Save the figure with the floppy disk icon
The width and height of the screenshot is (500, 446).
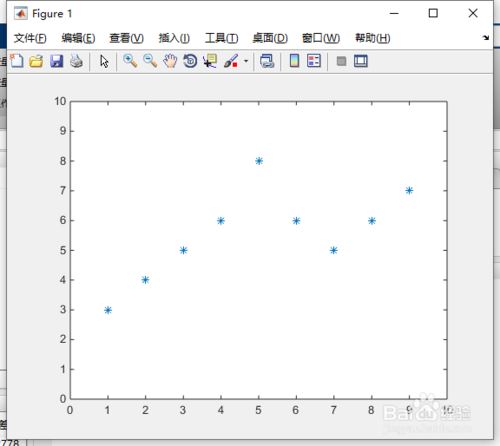57,61
